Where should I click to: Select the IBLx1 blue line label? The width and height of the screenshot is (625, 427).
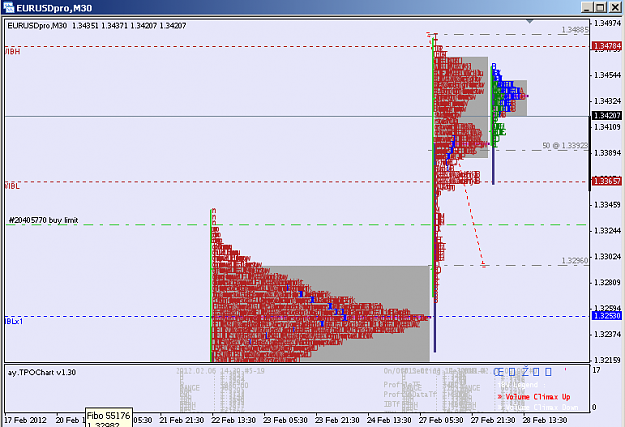[x=14, y=321]
